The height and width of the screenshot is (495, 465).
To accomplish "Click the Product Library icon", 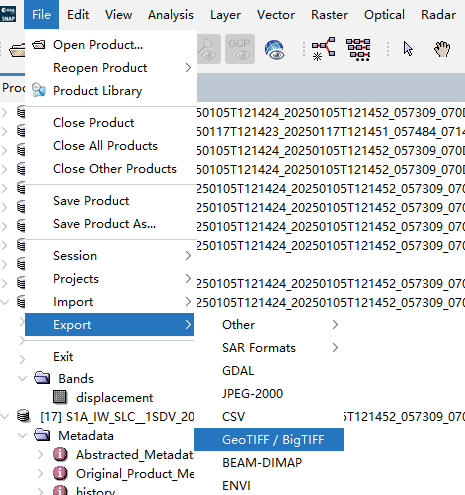I will (39, 90).
